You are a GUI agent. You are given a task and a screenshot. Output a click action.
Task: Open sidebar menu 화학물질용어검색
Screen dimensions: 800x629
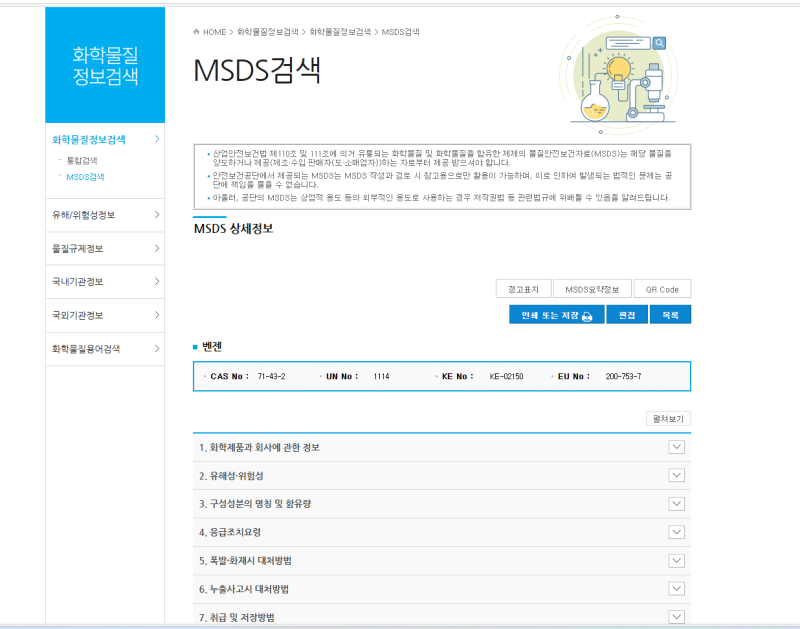click(x=105, y=349)
